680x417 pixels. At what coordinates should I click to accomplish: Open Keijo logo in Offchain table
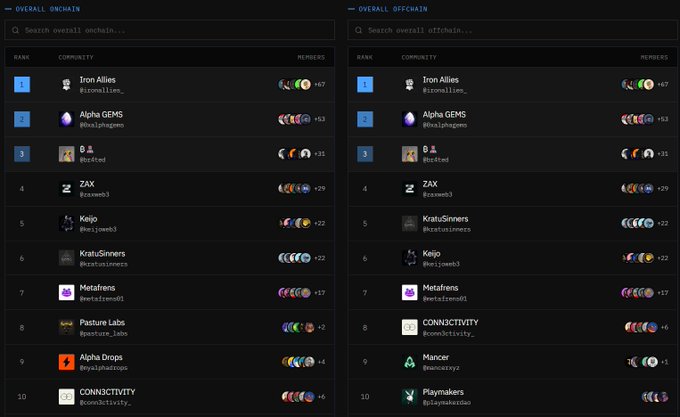tap(409, 258)
